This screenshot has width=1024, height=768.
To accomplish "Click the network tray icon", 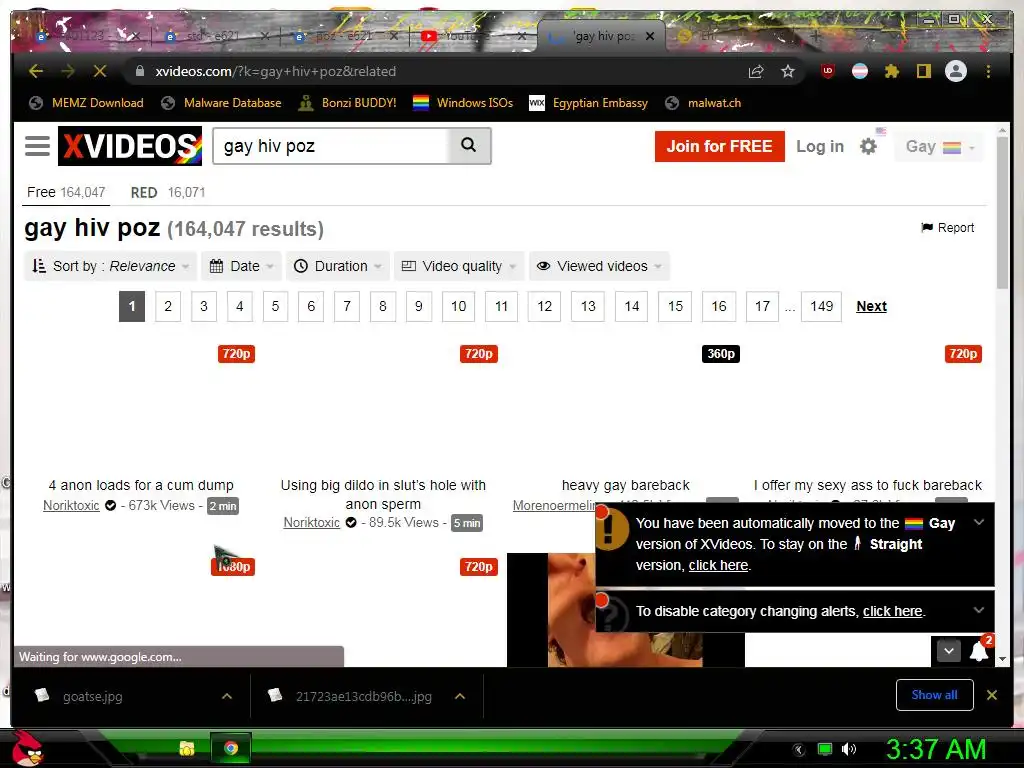I will point(825,749).
